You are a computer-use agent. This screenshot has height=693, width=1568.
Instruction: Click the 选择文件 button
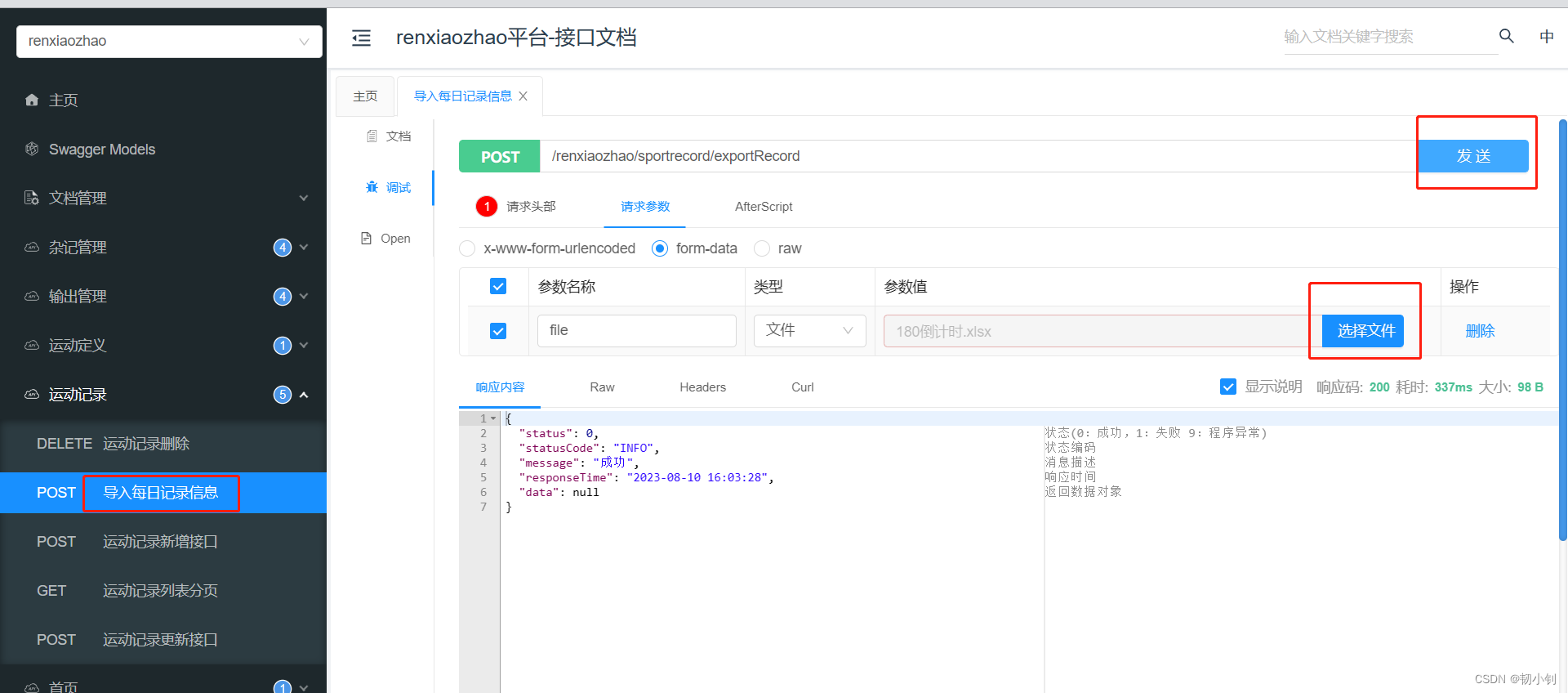pos(1363,331)
